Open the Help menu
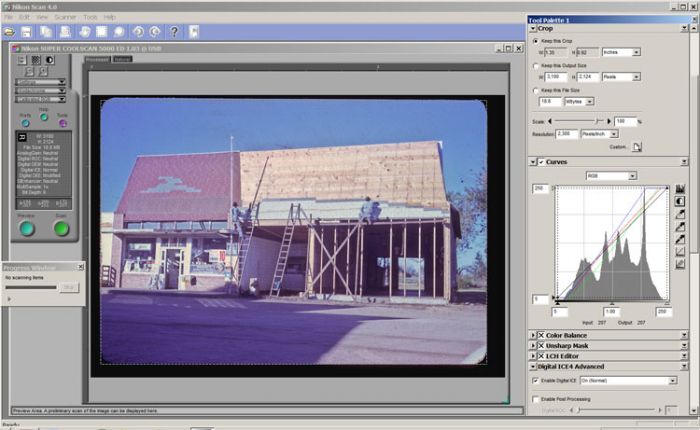 click(x=109, y=17)
